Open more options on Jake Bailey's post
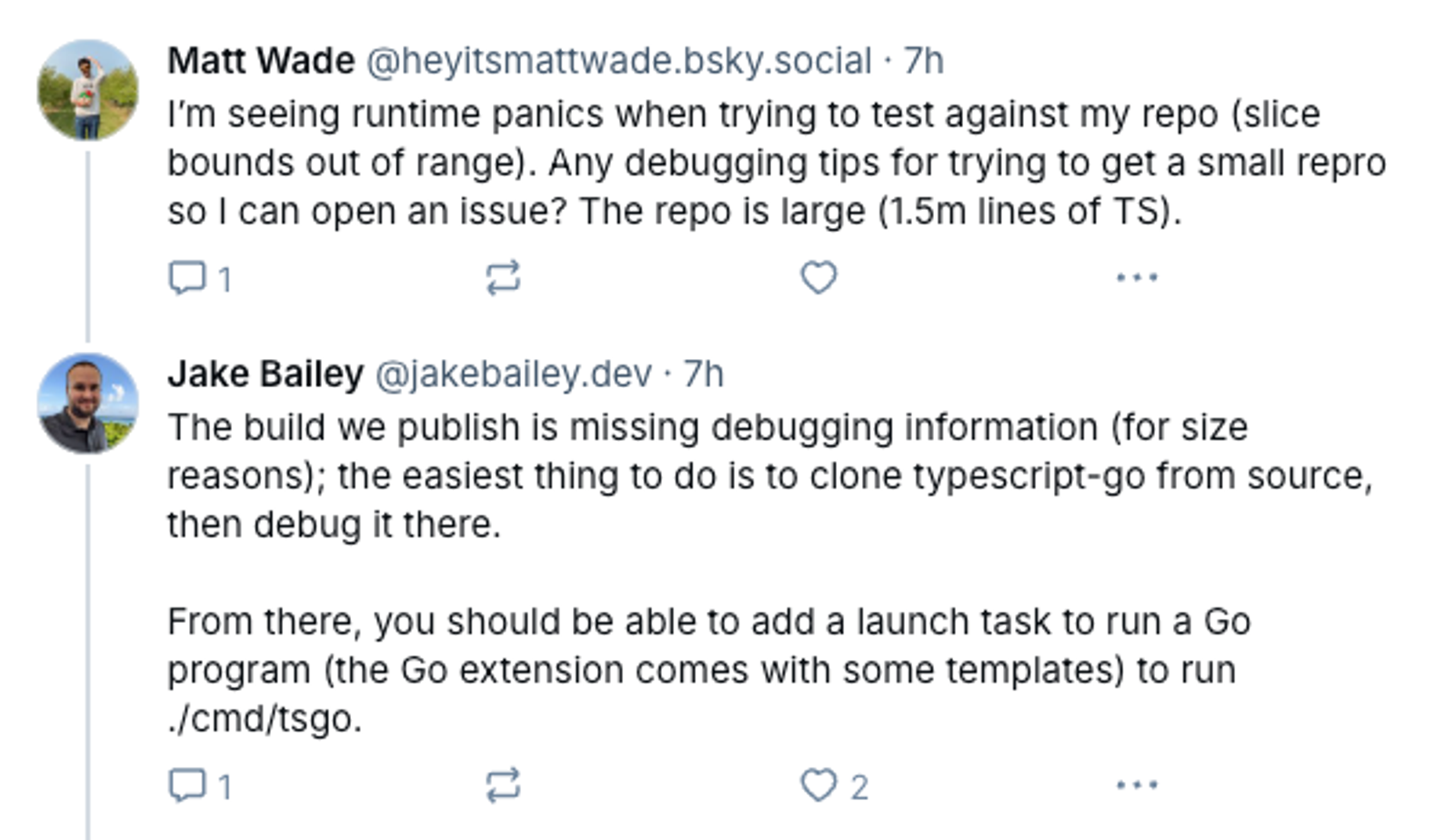 click(1137, 785)
